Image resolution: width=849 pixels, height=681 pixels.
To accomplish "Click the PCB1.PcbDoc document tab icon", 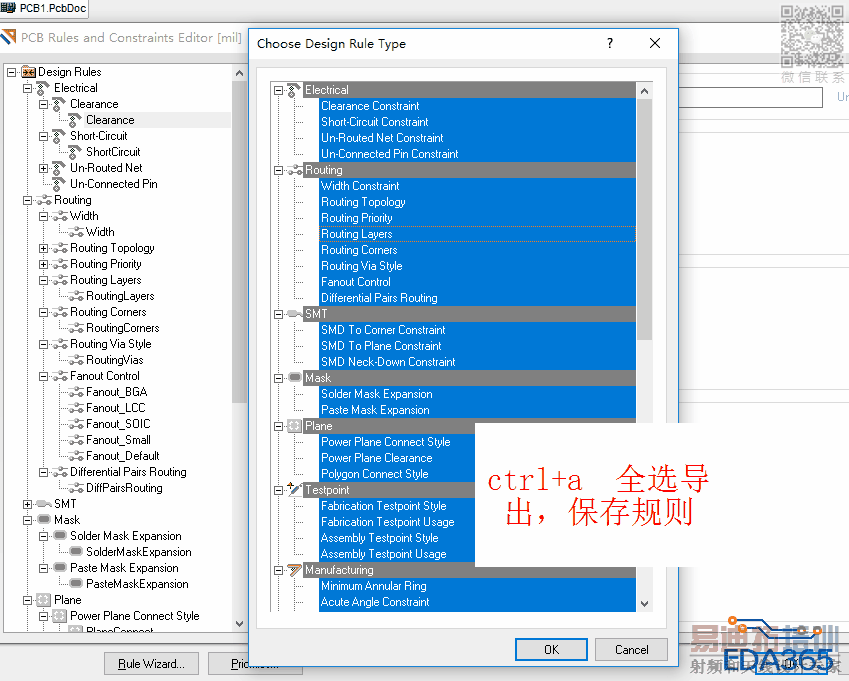I will pos(8,8).
